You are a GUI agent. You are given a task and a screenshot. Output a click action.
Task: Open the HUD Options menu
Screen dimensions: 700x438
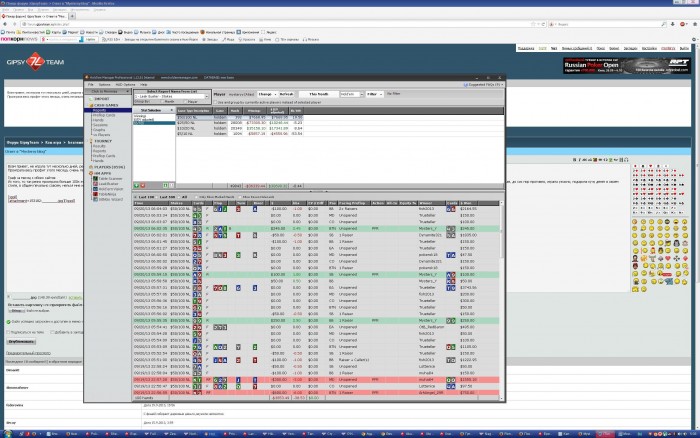click(x=125, y=84)
